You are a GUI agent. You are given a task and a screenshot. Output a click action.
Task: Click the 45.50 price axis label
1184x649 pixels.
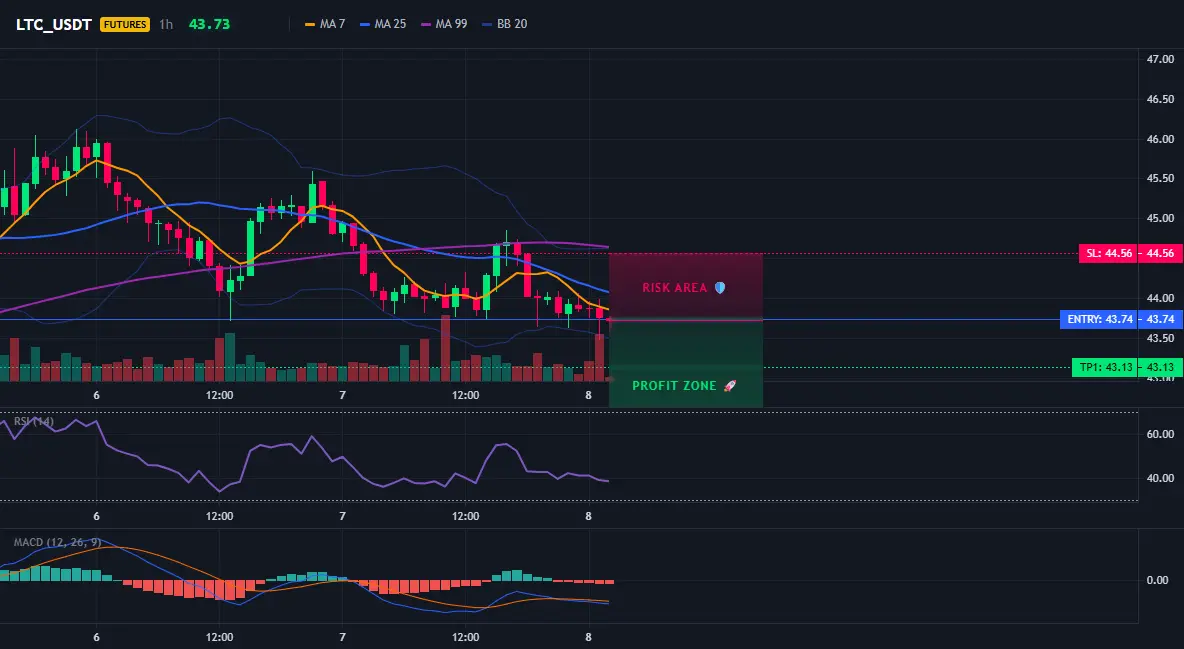pyautogui.click(x=1160, y=178)
